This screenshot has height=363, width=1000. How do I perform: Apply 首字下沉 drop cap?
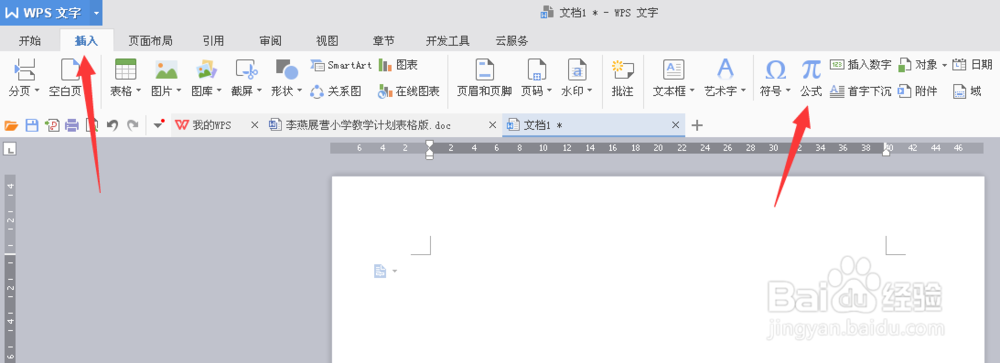tap(860, 91)
